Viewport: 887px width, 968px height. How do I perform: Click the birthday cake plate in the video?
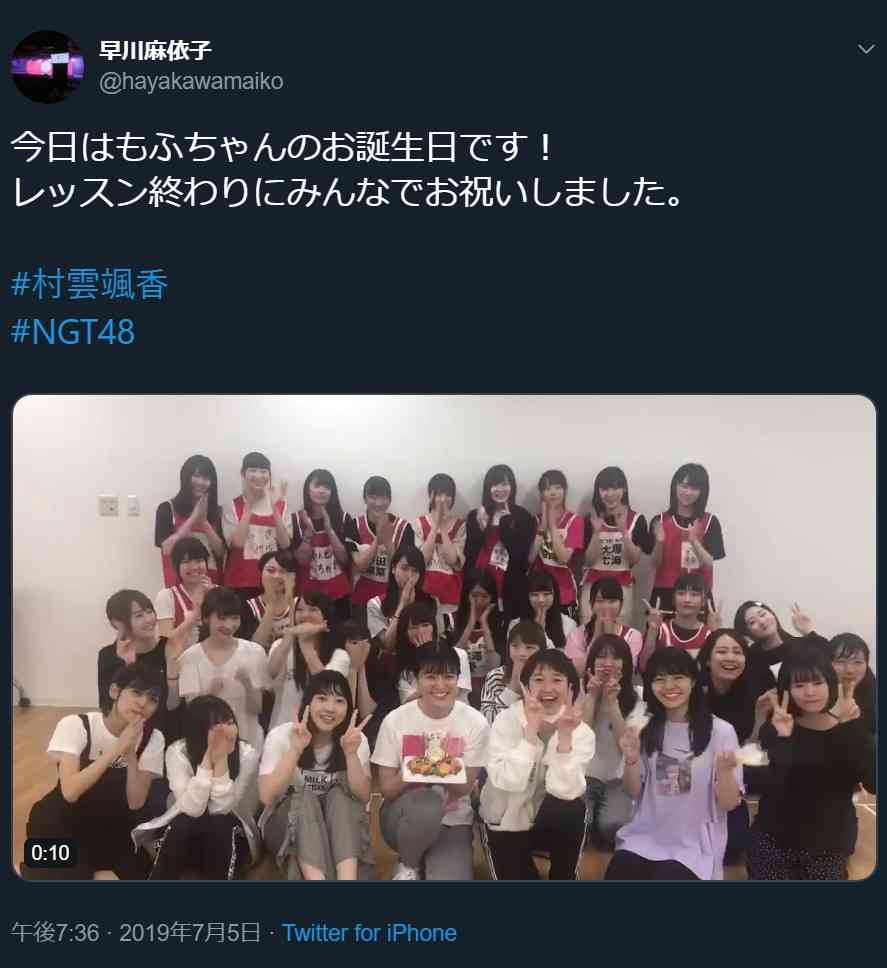click(x=434, y=757)
